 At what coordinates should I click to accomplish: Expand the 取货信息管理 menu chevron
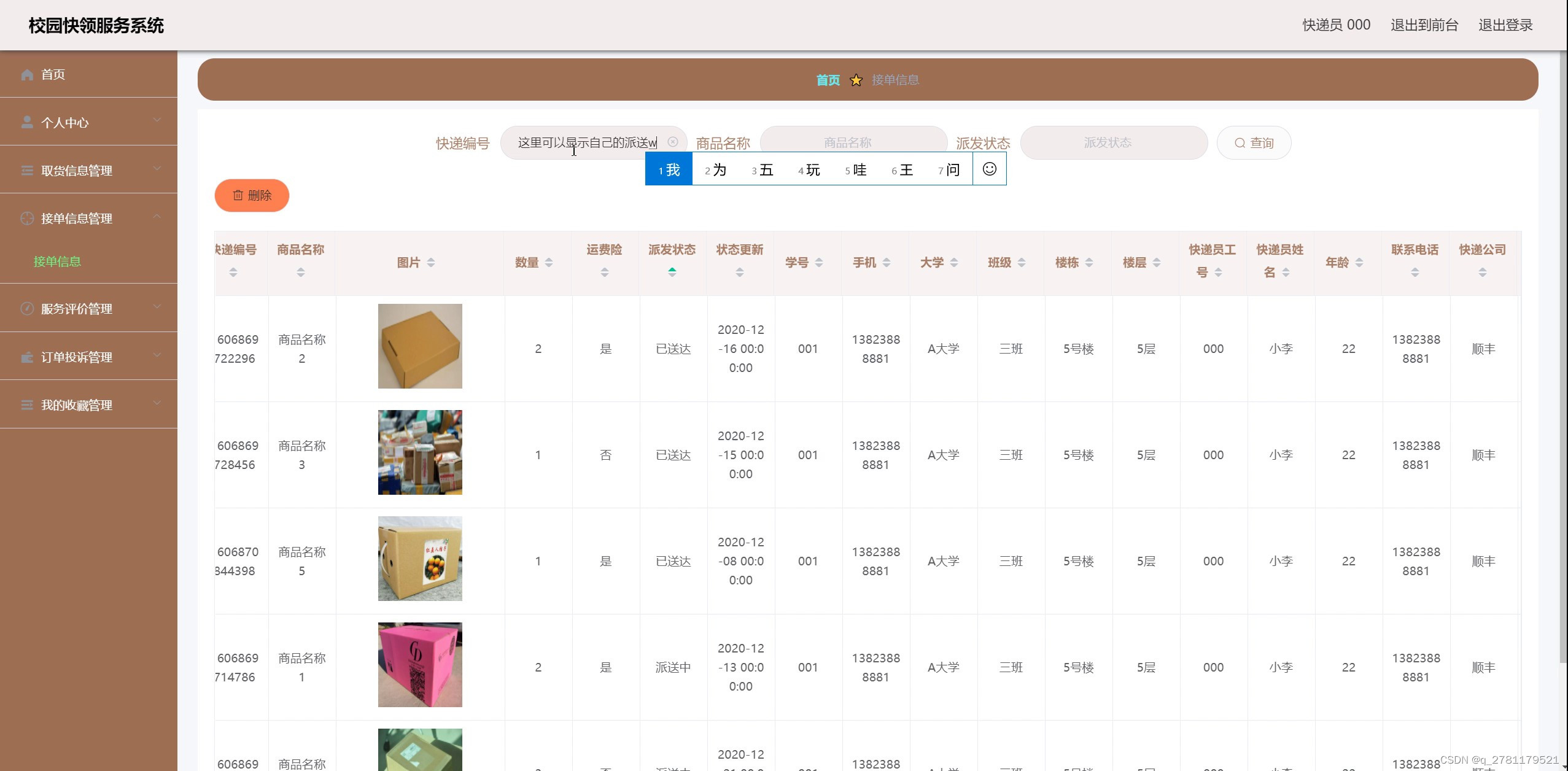[157, 168]
